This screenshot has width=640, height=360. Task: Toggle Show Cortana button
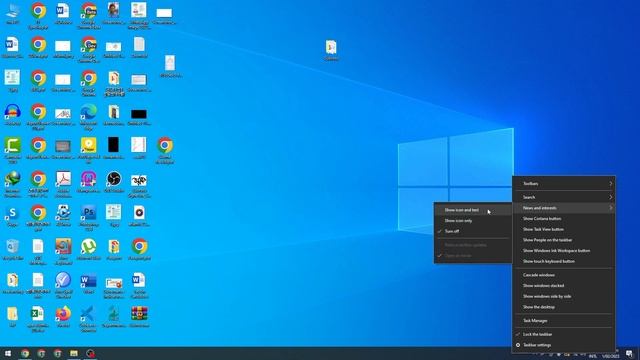tap(564, 219)
